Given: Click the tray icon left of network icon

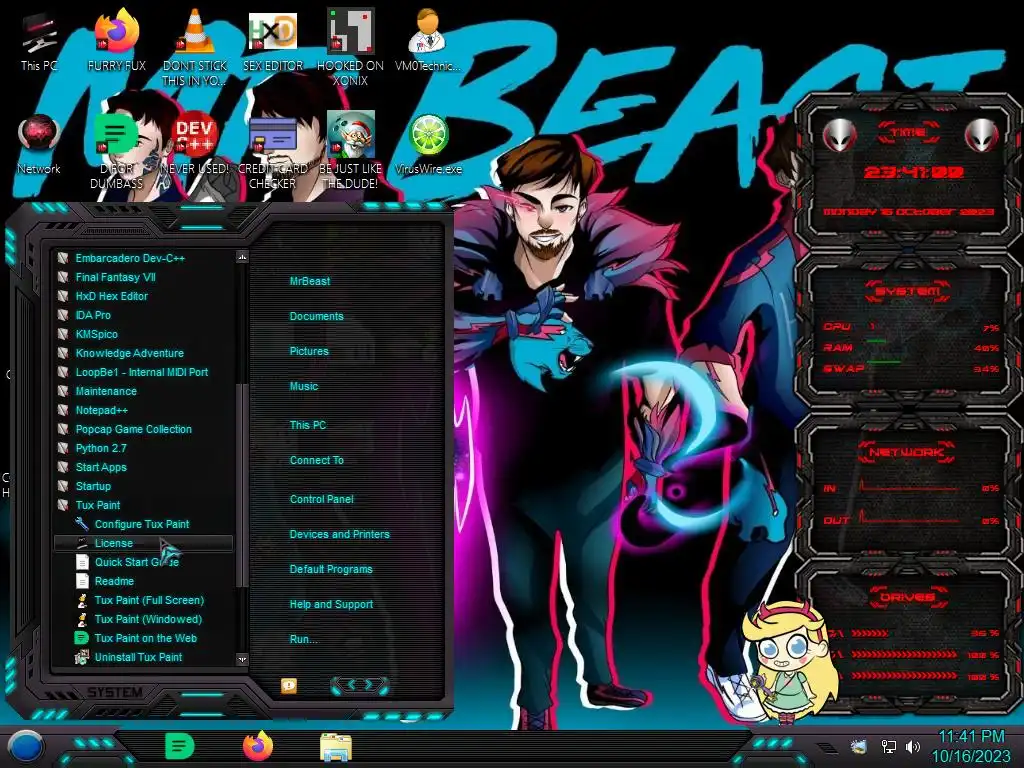Looking at the screenshot, I should tap(858, 746).
